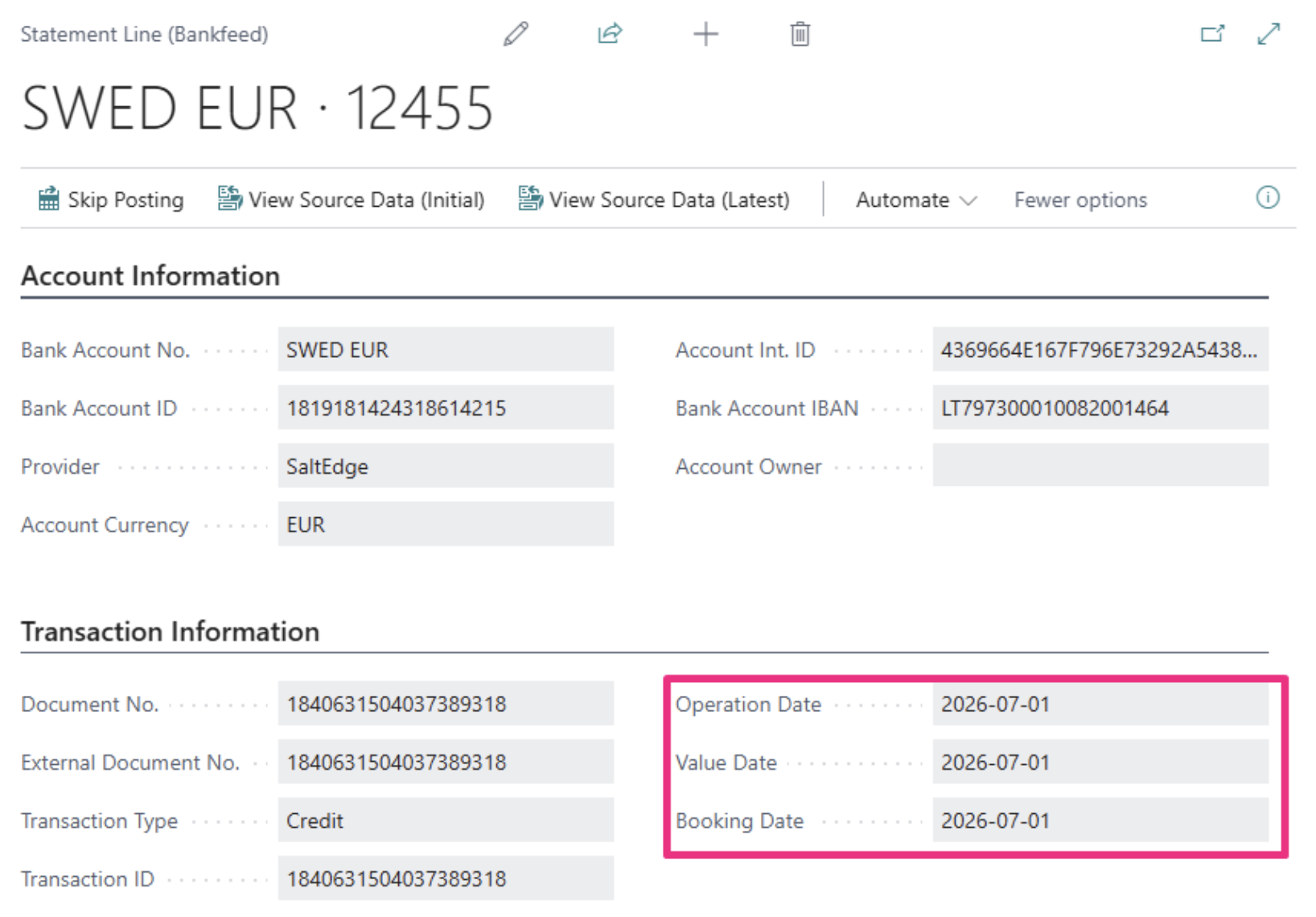The image size is (1316, 917).
Task: Expand the Automate chevron arrow
Action: [968, 201]
